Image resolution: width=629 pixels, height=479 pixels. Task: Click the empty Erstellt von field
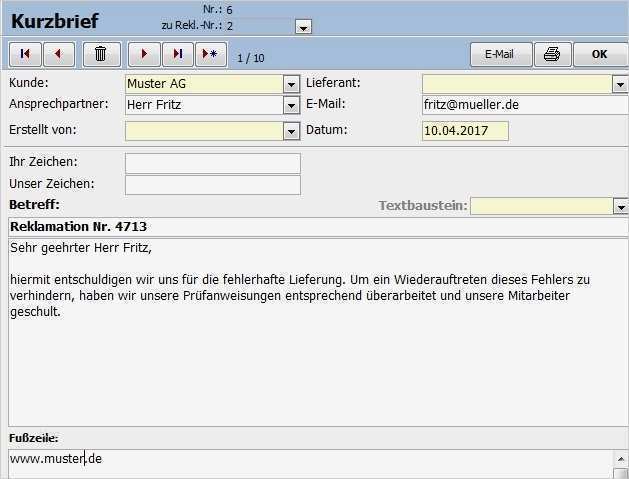pos(204,131)
